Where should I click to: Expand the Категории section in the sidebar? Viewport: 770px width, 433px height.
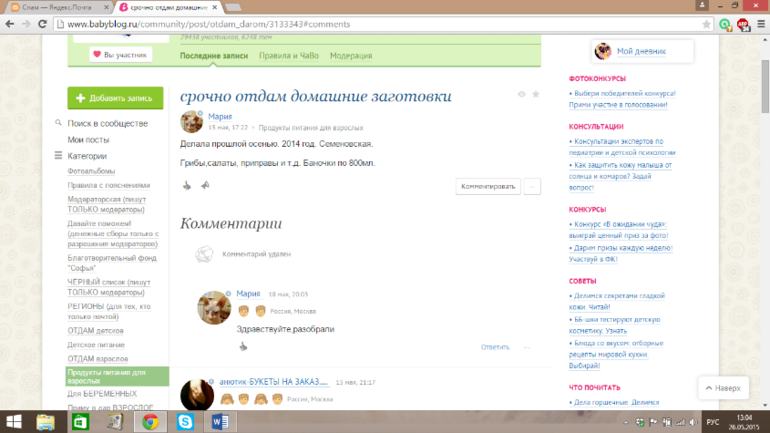click(59, 156)
